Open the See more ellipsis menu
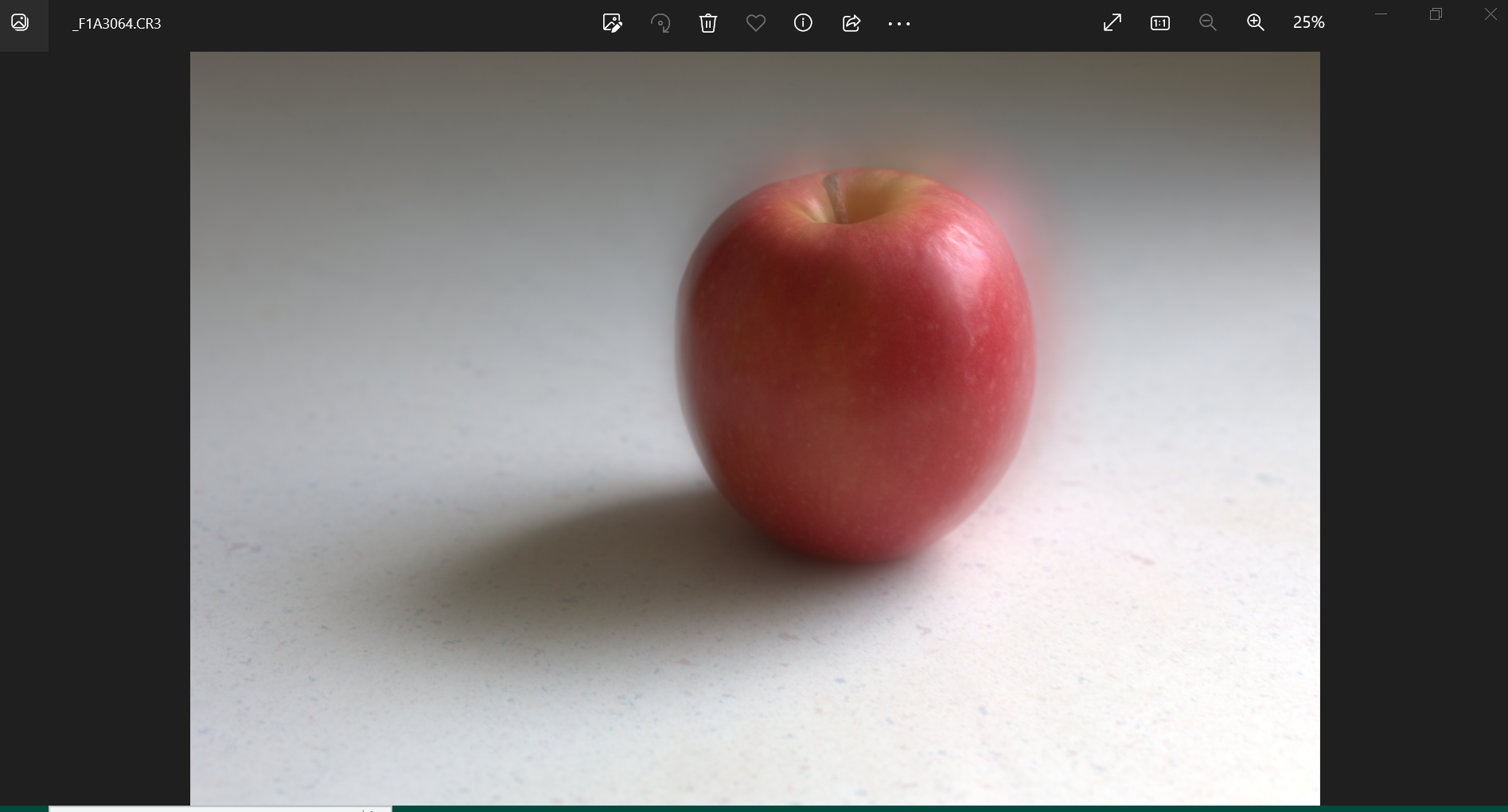This screenshot has height=812, width=1508. (899, 24)
